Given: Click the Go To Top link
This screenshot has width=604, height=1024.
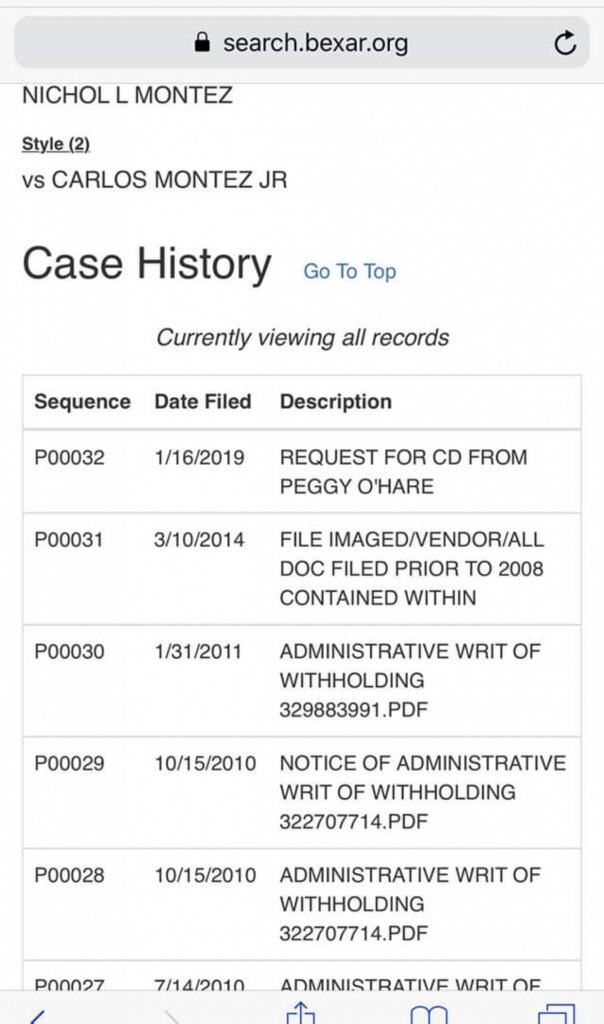Looking at the screenshot, I should [x=349, y=271].
